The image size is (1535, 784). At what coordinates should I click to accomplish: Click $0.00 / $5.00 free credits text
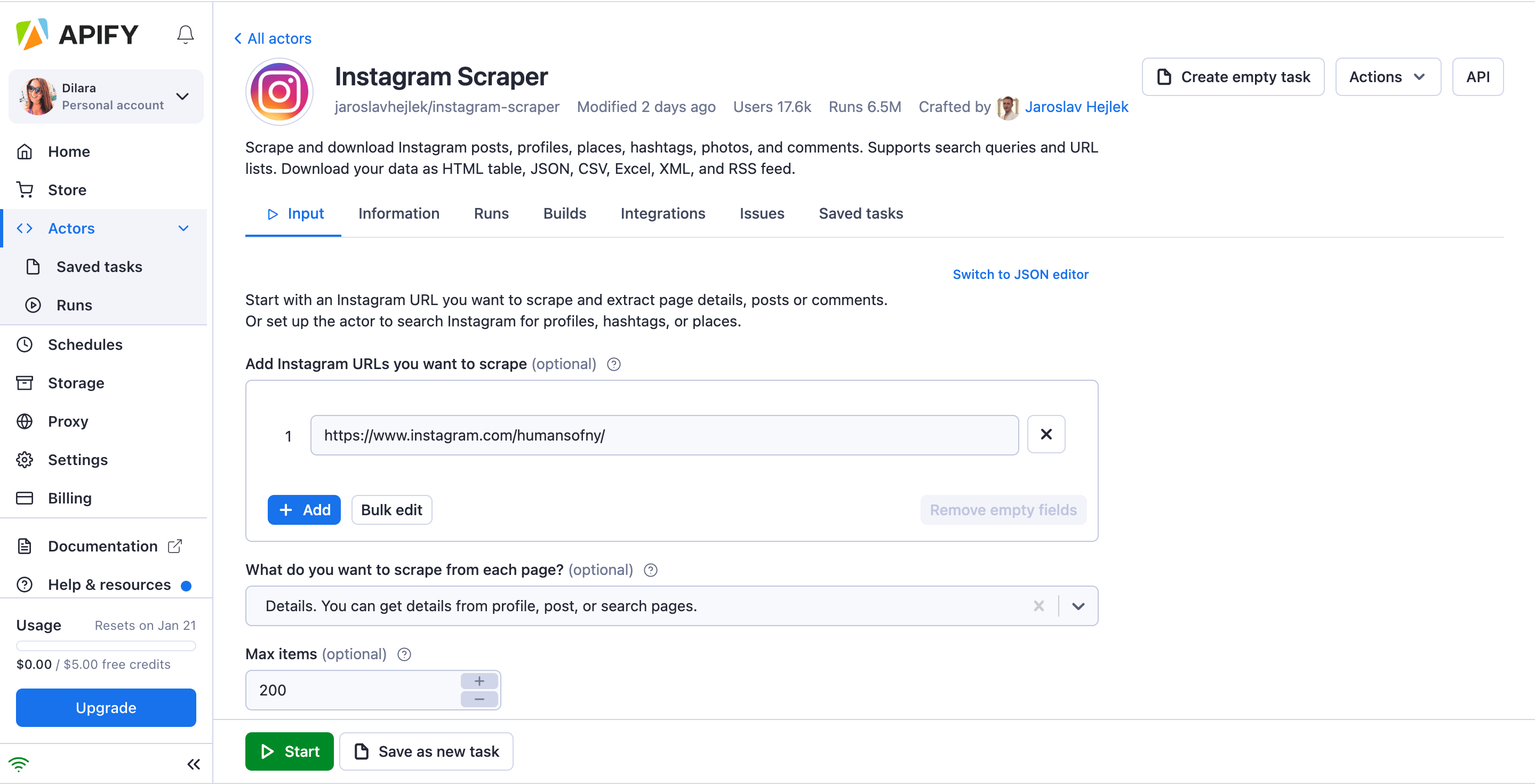click(x=93, y=664)
